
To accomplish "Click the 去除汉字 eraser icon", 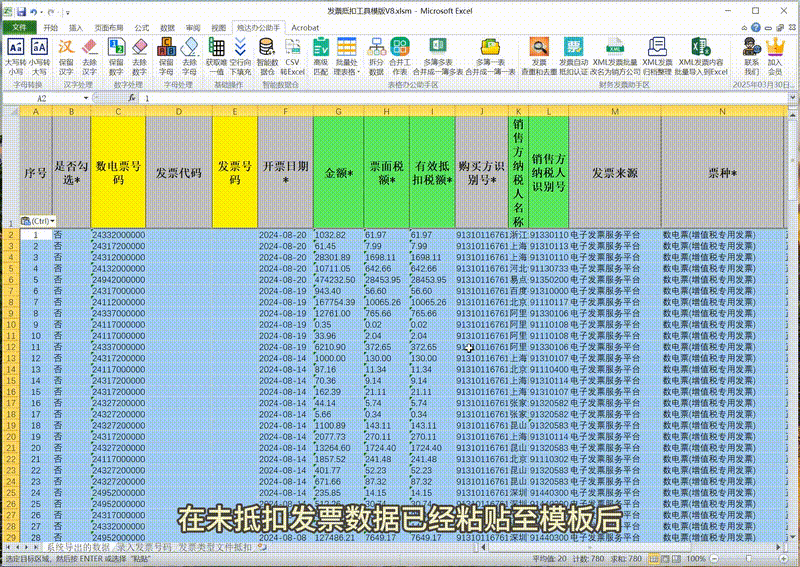I will 90,47.
